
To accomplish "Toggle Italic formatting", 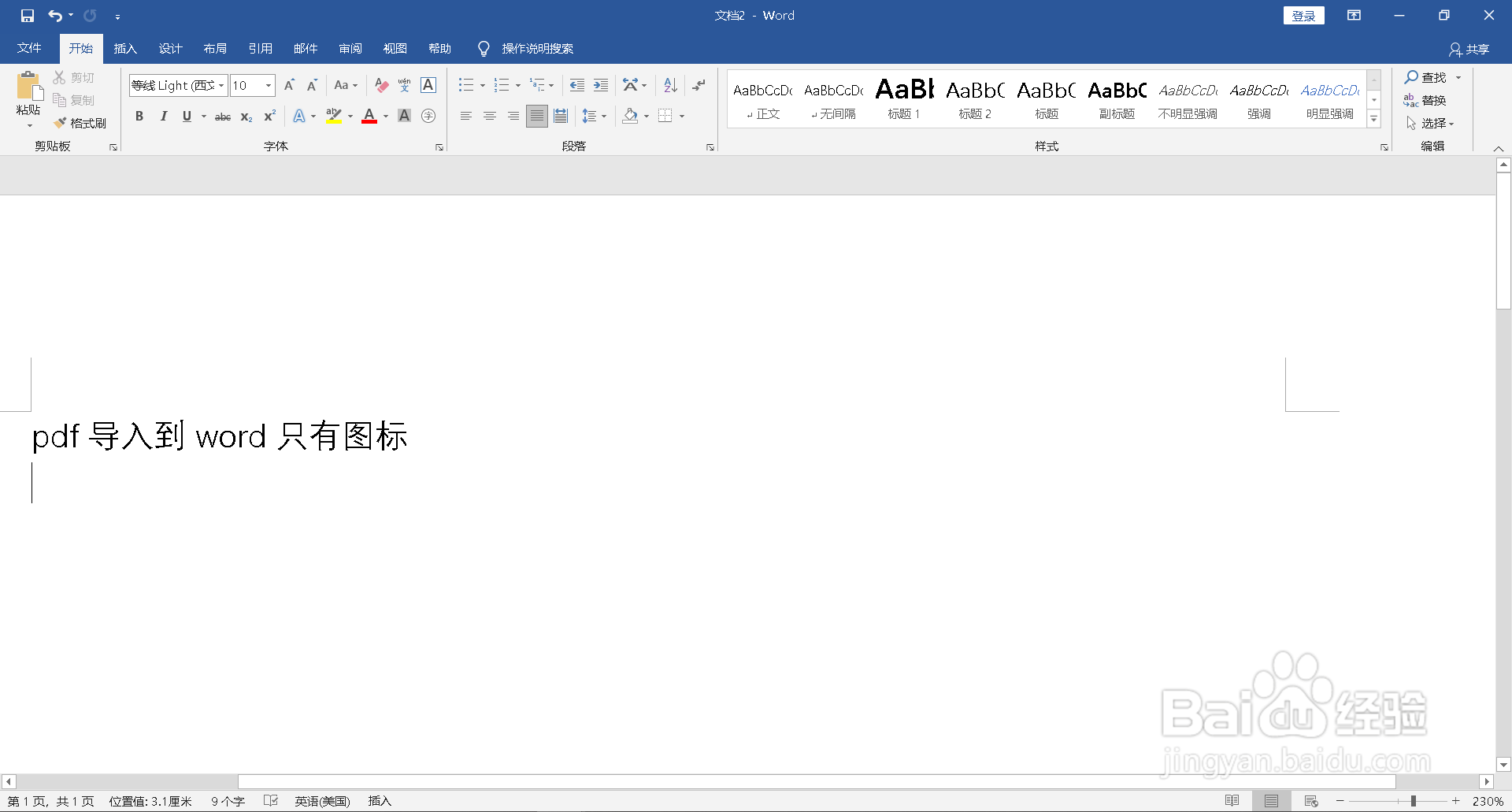I will point(163,116).
